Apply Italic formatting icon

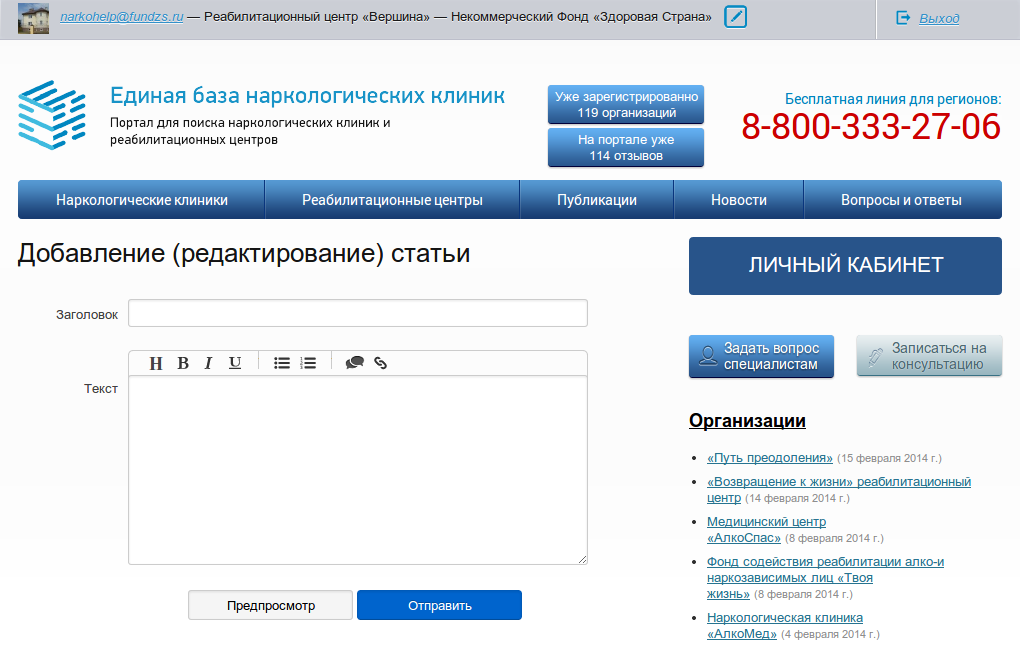[208, 363]
